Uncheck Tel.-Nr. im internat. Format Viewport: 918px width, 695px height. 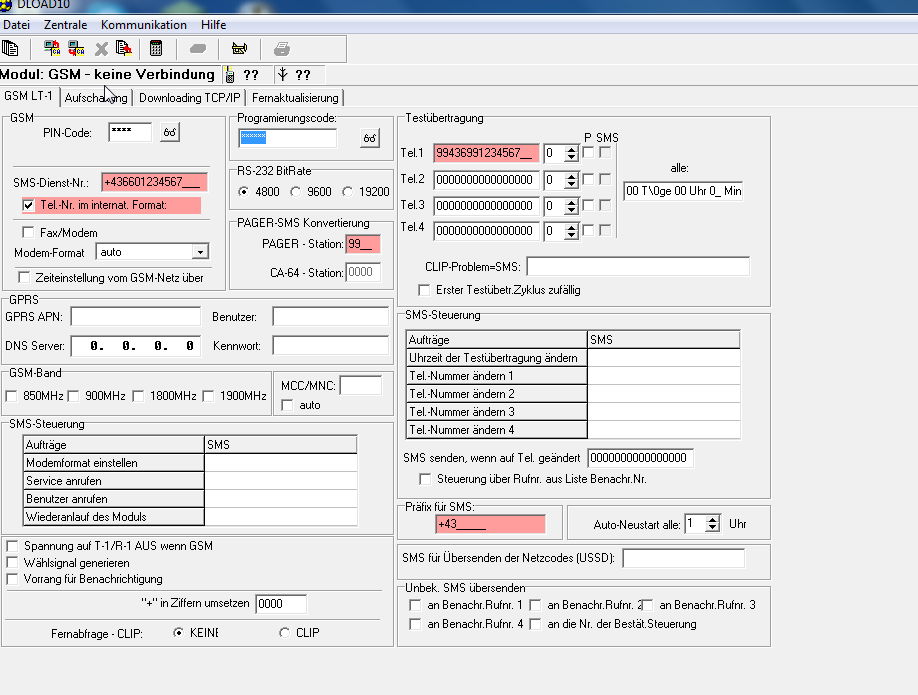(x=29, y=205)
